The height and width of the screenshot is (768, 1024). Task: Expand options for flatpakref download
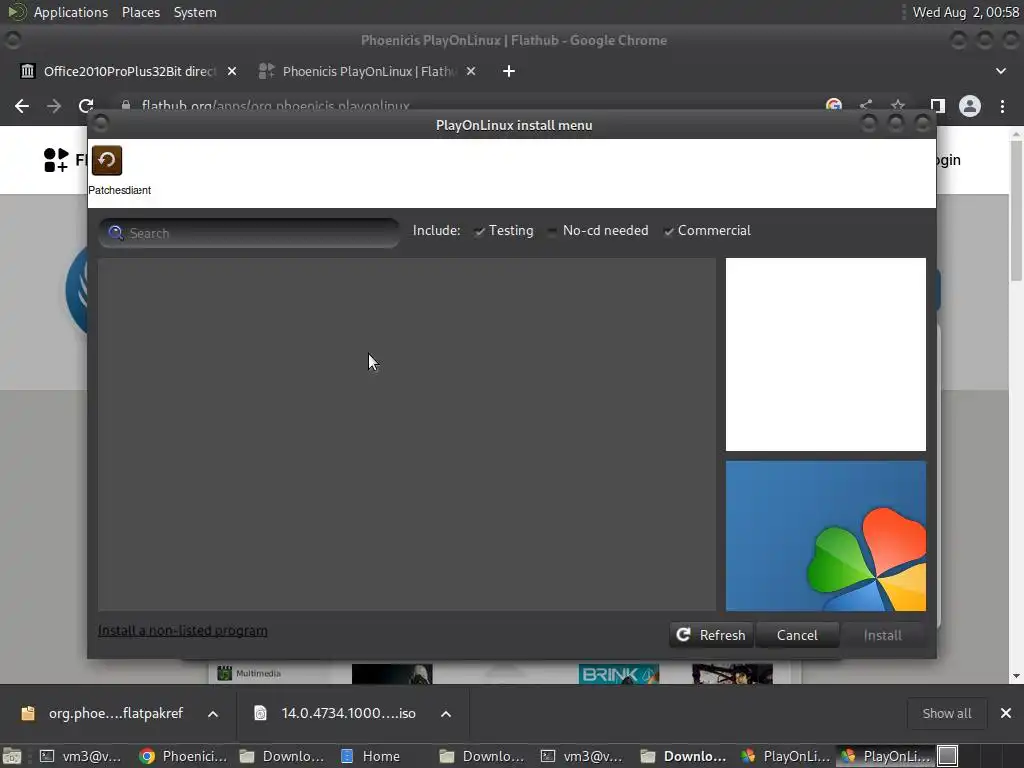[213, 714]
